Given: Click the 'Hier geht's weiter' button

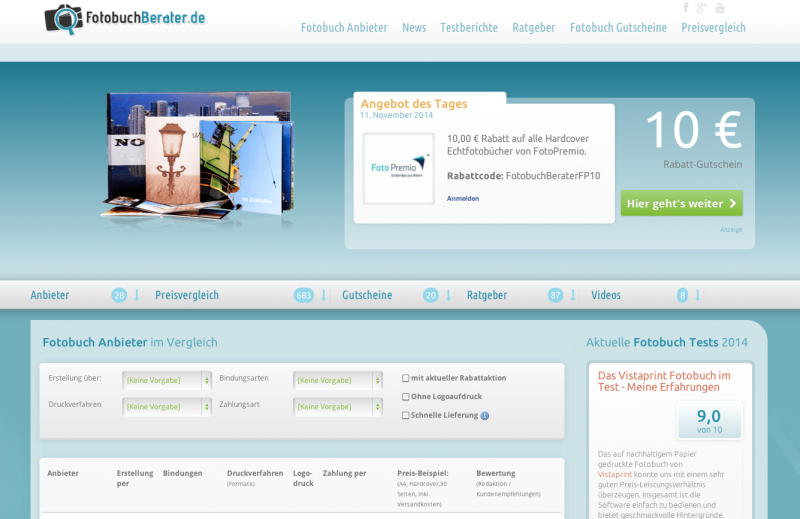Looking at the screenshot, I should pos(681,203).
